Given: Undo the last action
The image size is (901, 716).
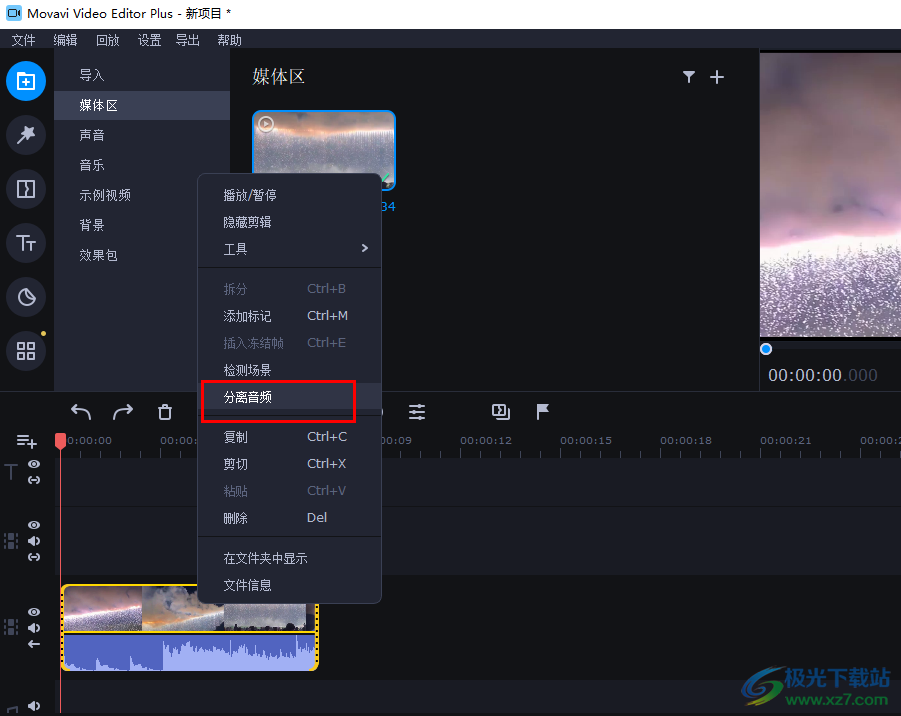Looking at the screenshot, I should pyautogui.click(x=81, y=411).
